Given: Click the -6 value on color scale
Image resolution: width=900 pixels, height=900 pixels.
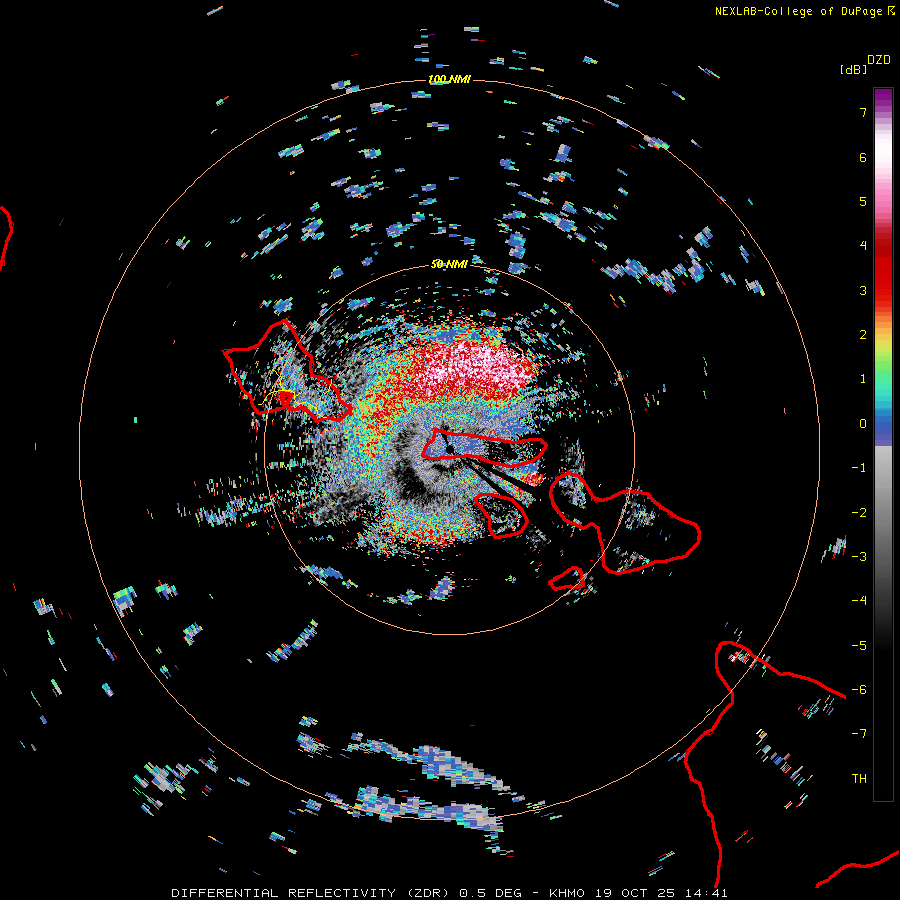Looking at the screenshot, I should point(859,690).
